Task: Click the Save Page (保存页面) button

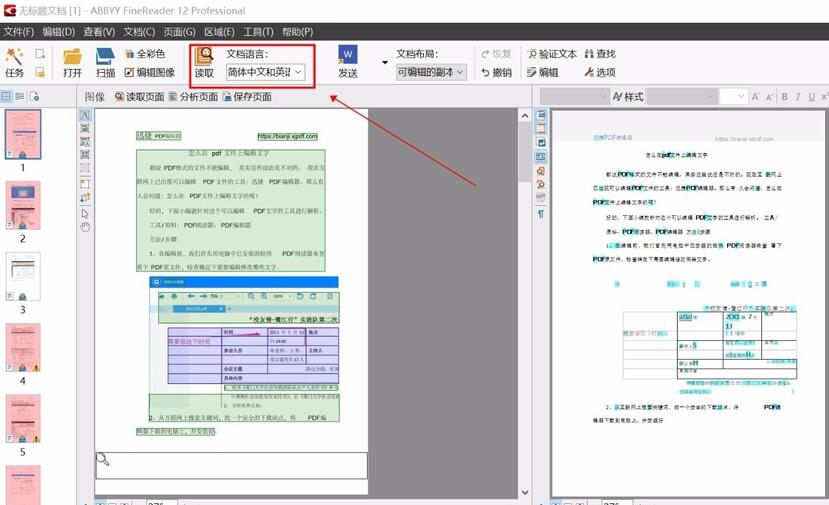Action: (x=247, y=97)
